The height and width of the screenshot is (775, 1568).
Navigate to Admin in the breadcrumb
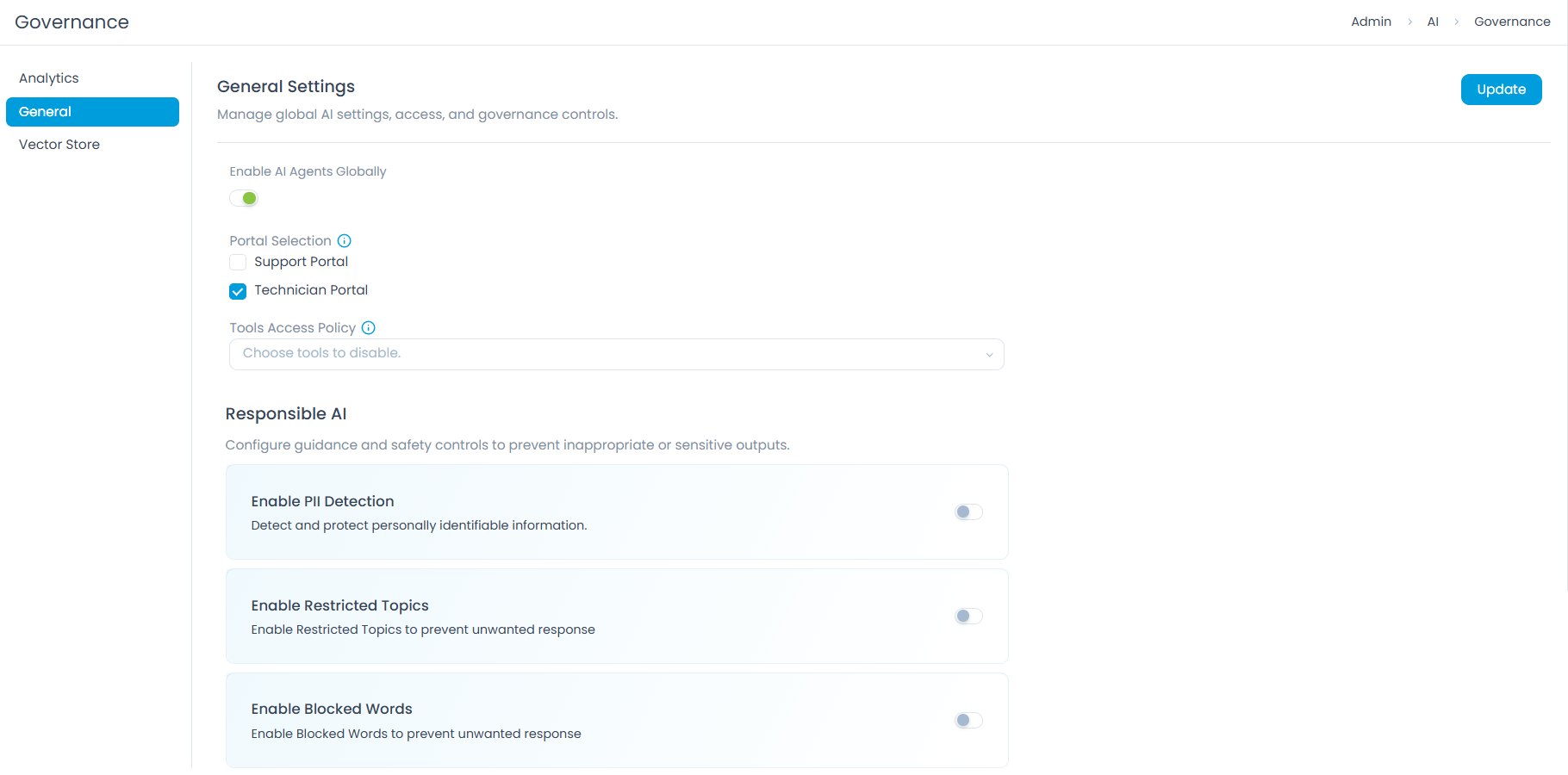1371,22
